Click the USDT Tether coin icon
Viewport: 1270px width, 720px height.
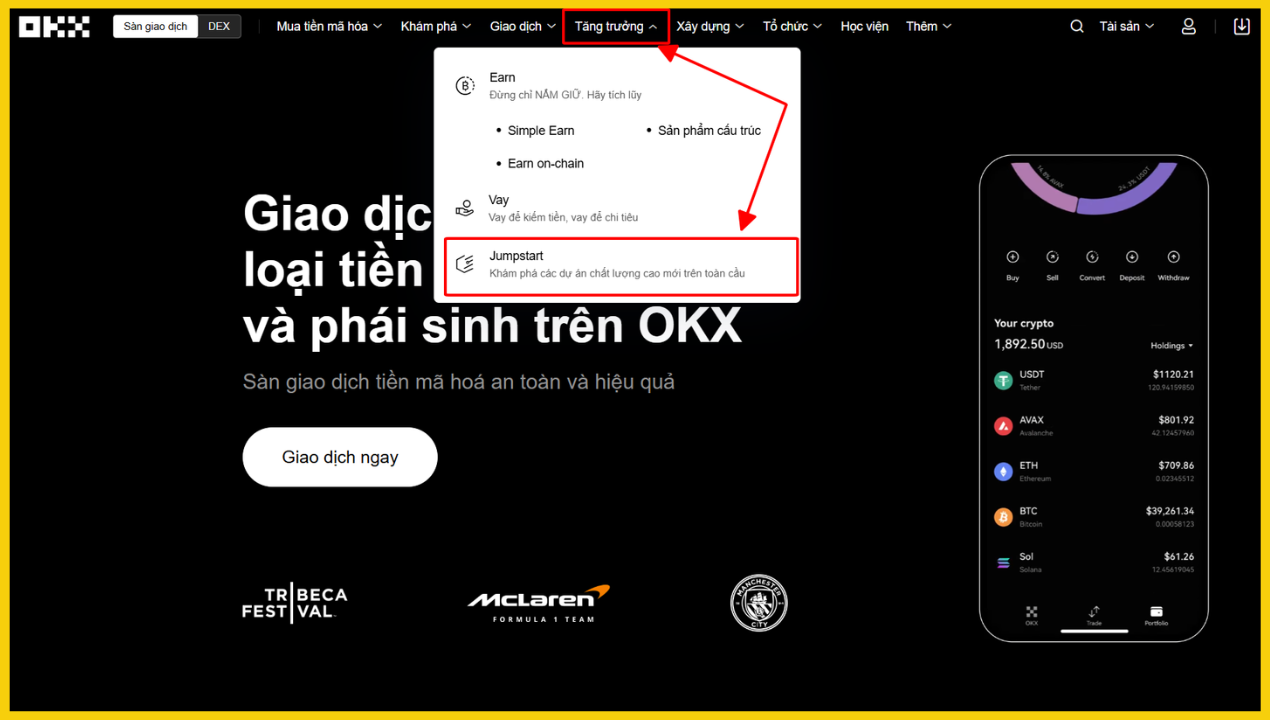pyautogui.click(x=1003, y=380)
